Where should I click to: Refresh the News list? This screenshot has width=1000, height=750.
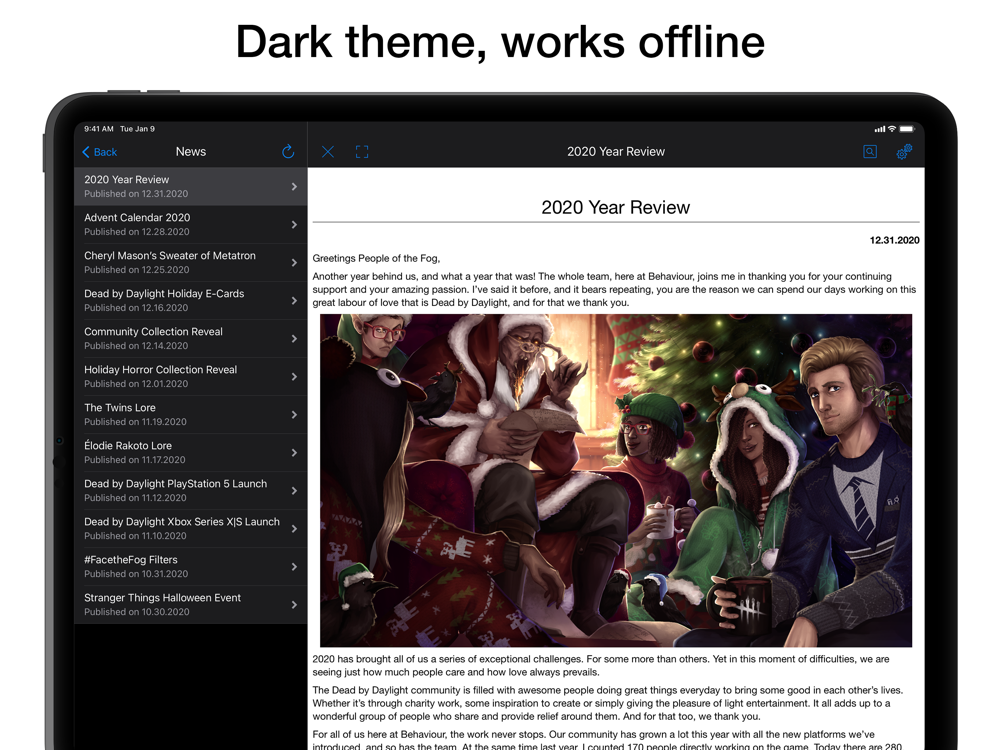tap(288, 151)
